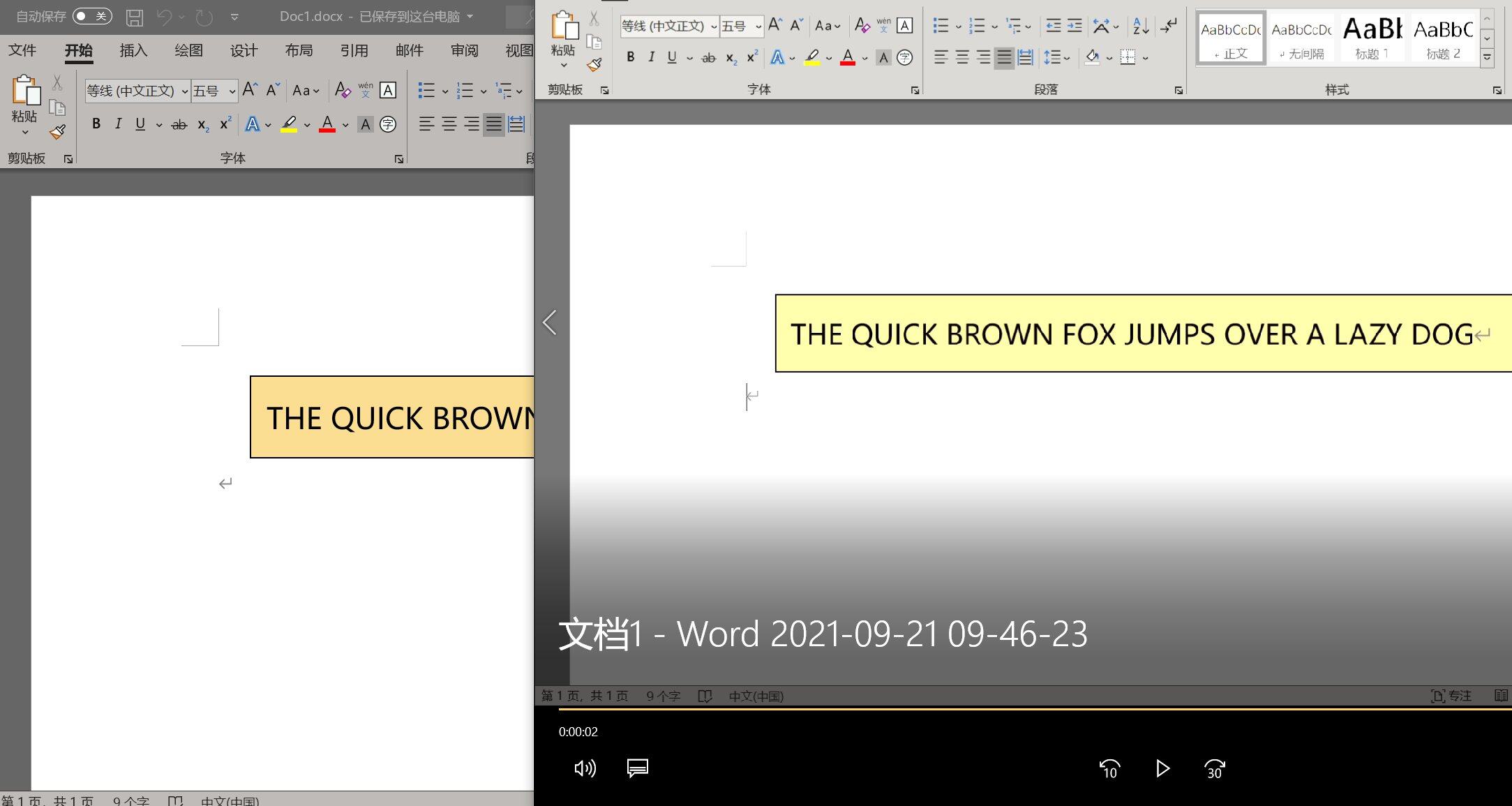
Task: Open the font color dropdown arrow in left window
Action: [x=345, y=125]
